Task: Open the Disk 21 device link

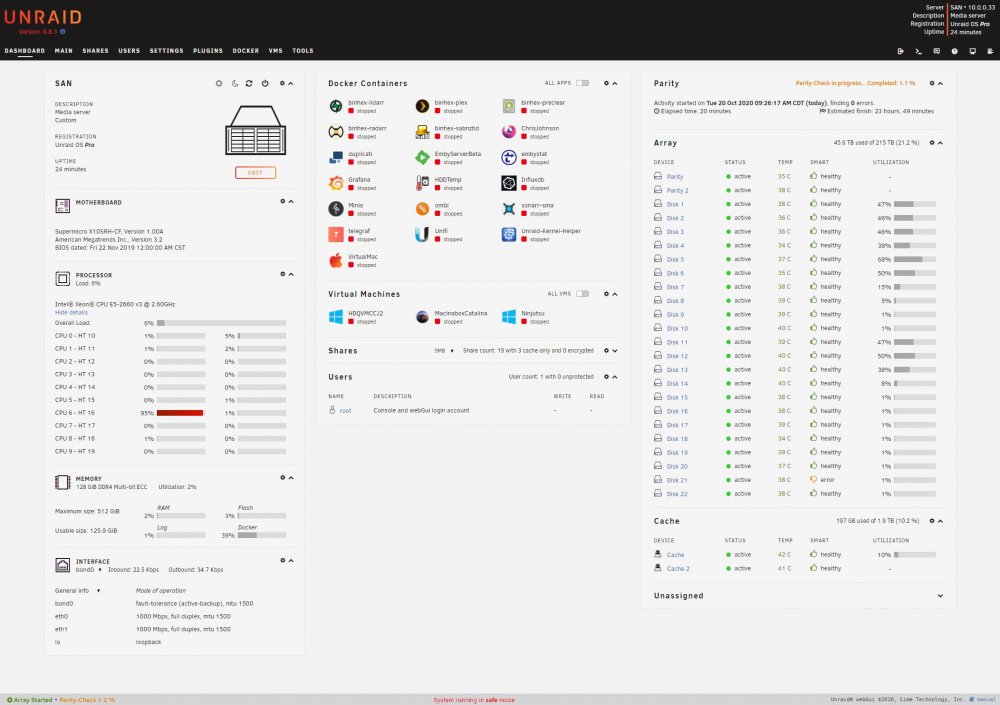Action: [677, 480]
